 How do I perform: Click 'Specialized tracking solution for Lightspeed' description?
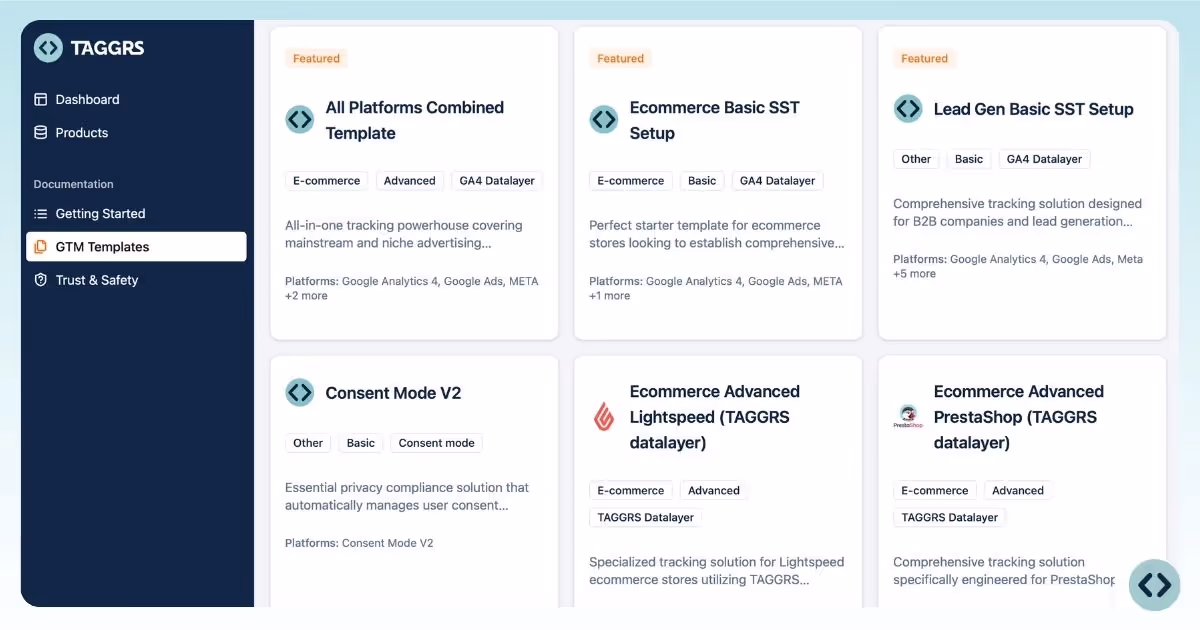717,571
